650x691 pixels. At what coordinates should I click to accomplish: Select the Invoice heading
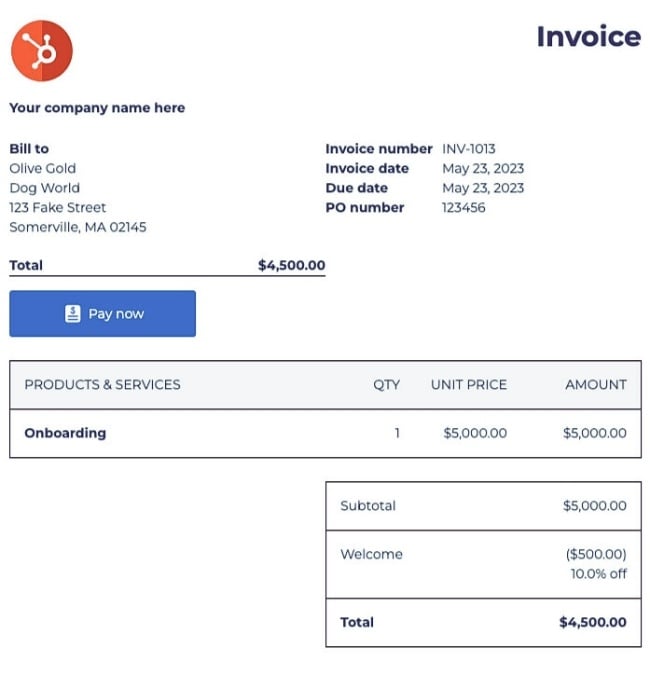point(588,37)
